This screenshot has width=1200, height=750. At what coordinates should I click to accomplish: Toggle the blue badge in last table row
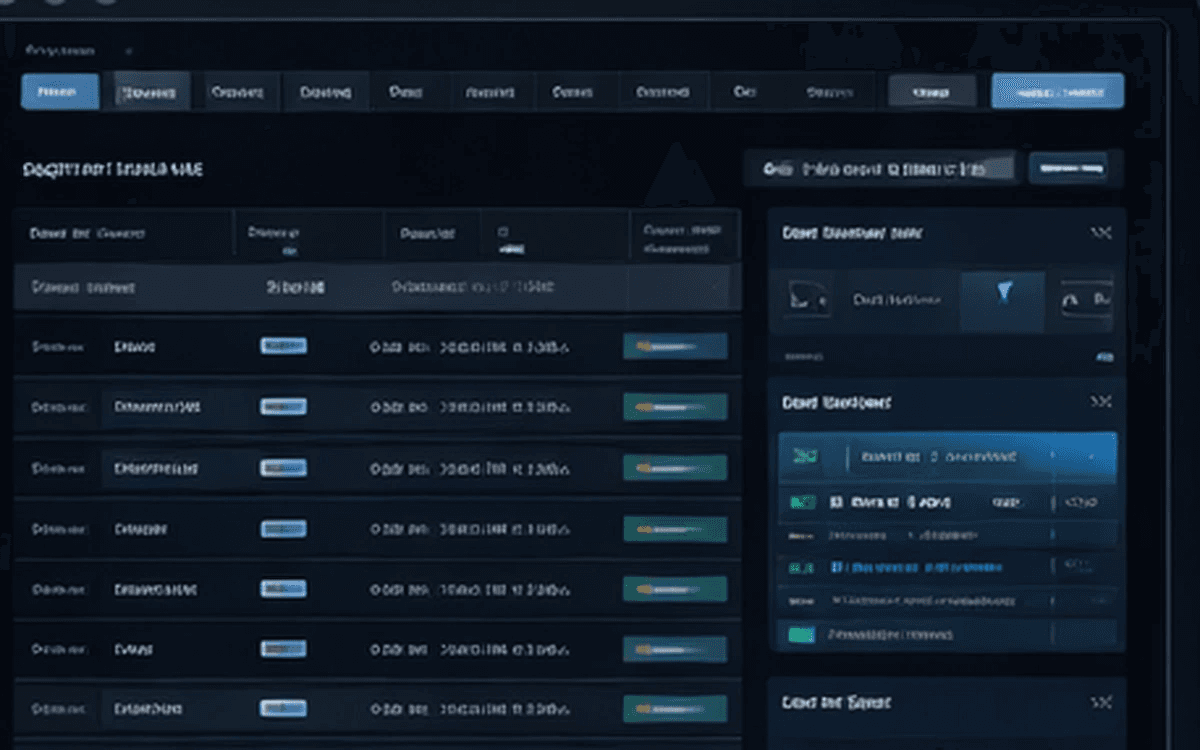pos(283,707)
